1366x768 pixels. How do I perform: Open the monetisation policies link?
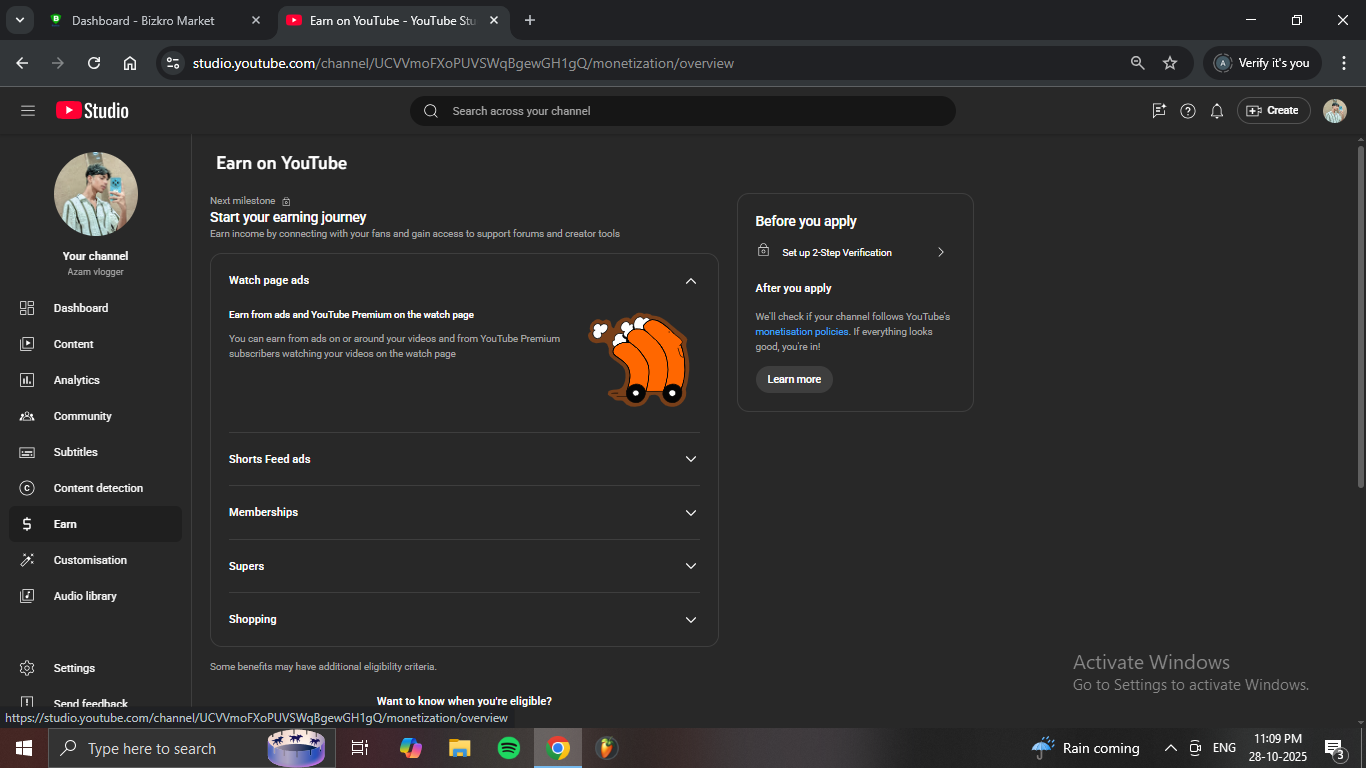point(801,332)
